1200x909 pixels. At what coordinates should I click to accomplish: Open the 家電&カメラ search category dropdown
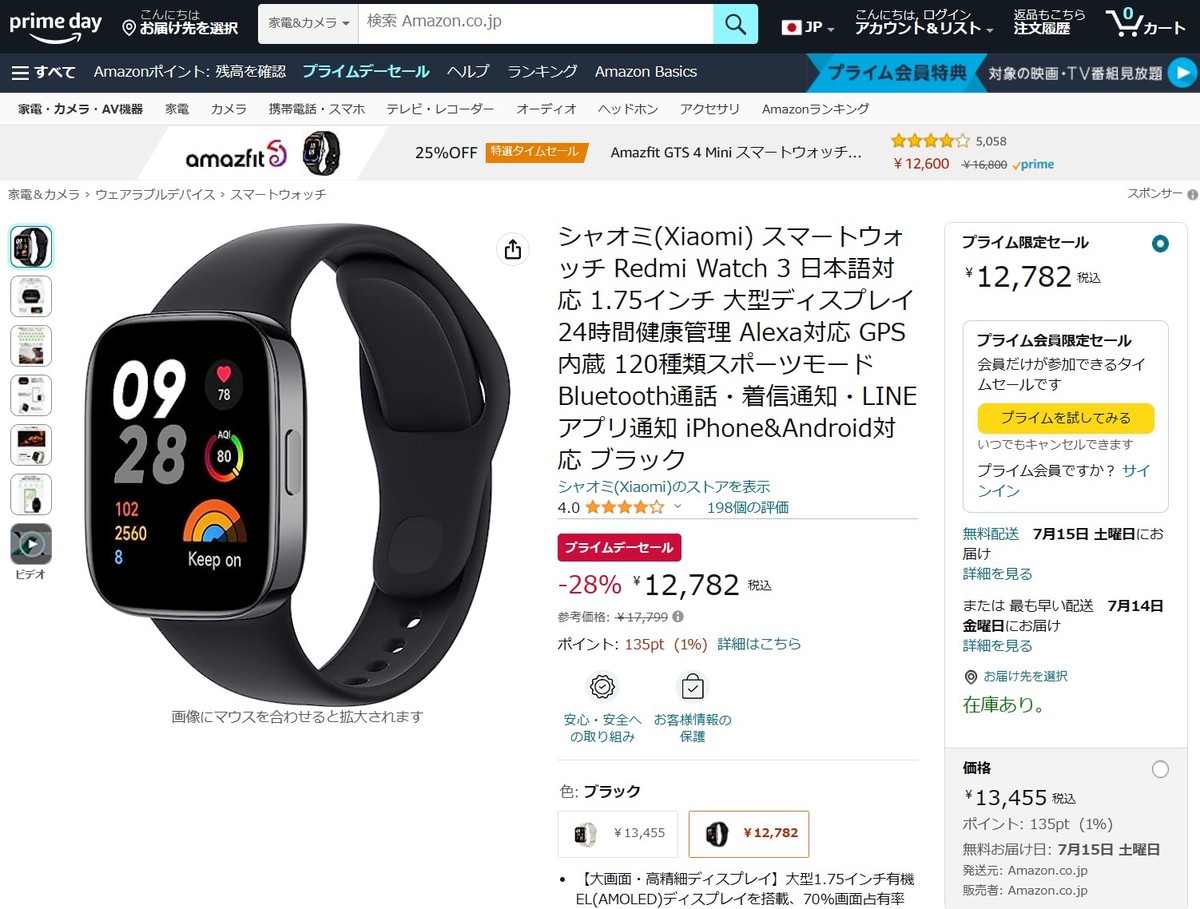[x=308, y=24]
